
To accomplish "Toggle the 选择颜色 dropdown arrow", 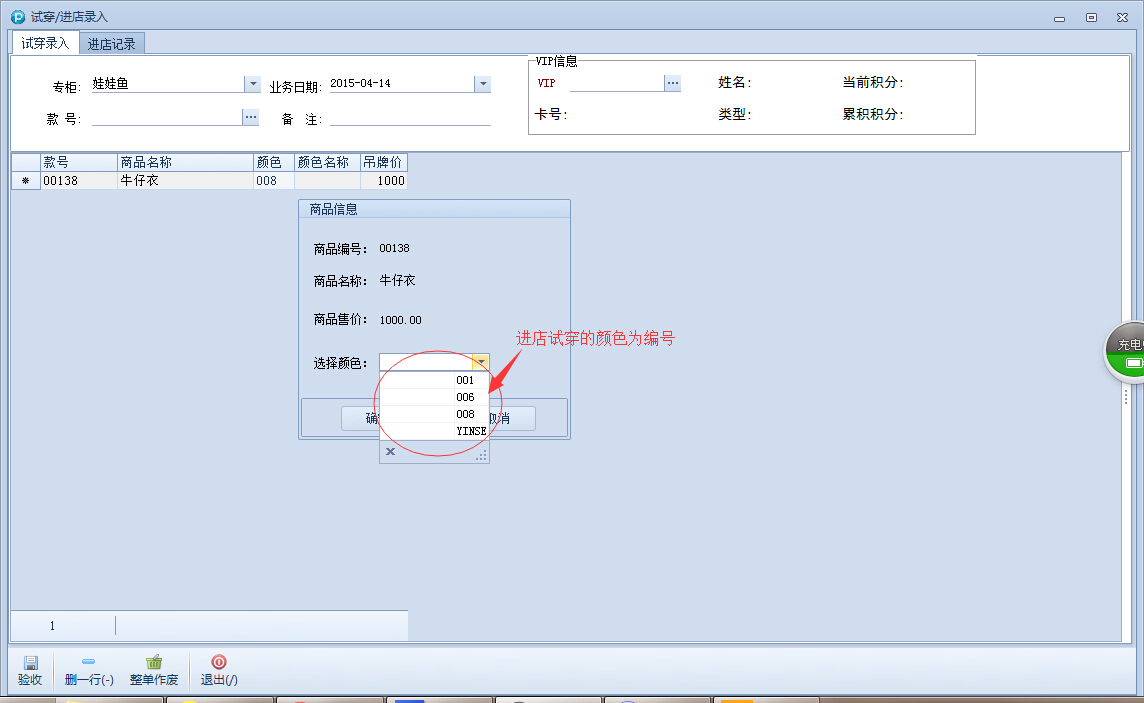I will point(481,363).
